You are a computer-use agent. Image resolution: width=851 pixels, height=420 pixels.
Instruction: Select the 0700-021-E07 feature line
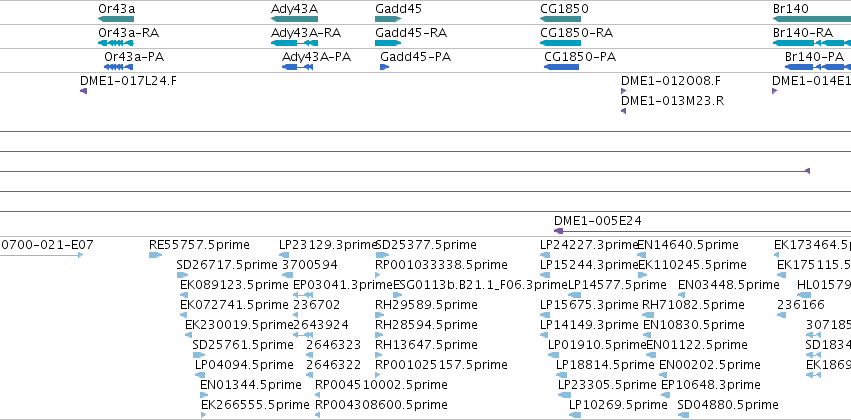click(41, 254)
